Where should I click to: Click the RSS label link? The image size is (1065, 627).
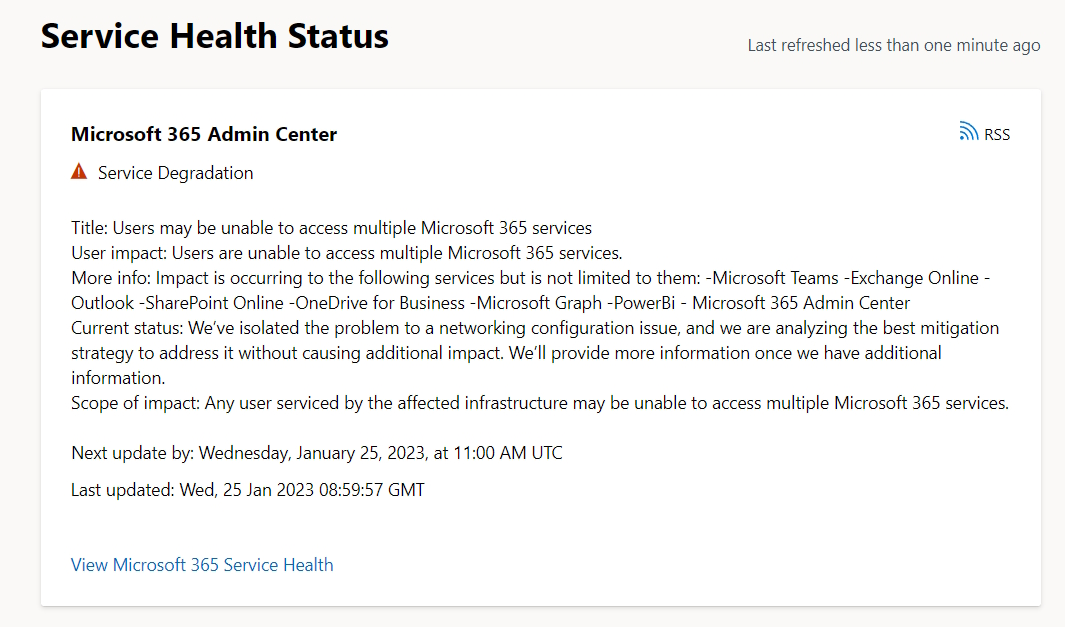coord(996,133)
